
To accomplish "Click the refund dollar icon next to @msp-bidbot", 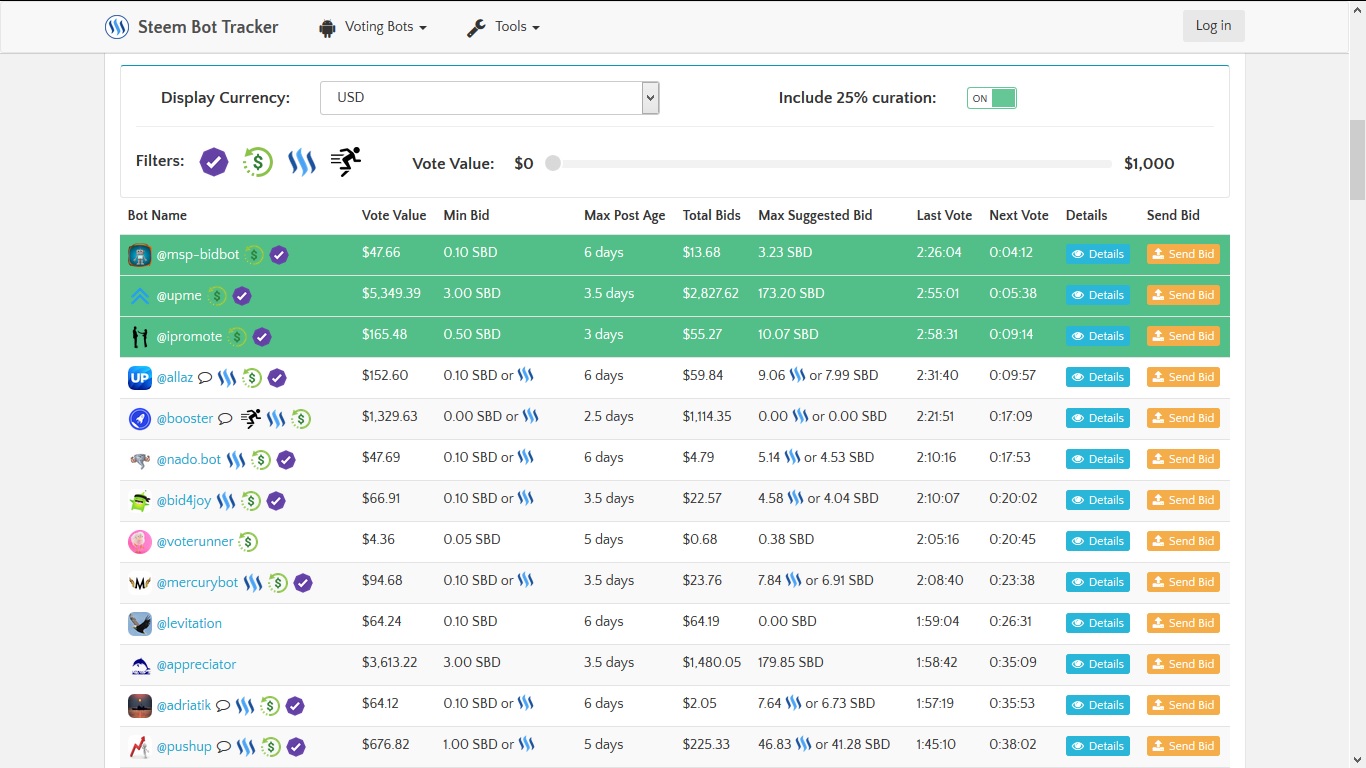I will tap(254, 255).
